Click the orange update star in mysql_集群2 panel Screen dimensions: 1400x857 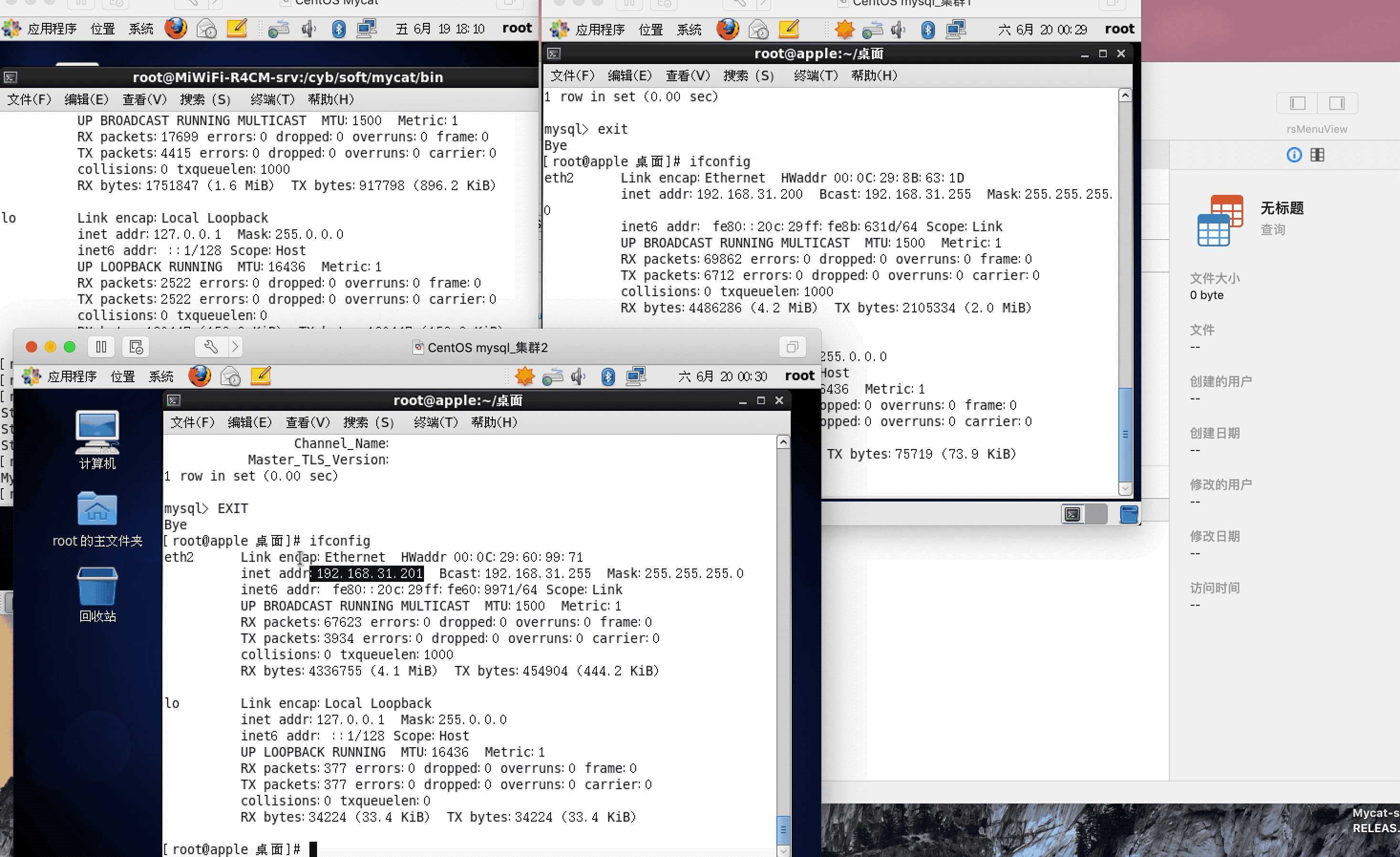tap(524, 375)
